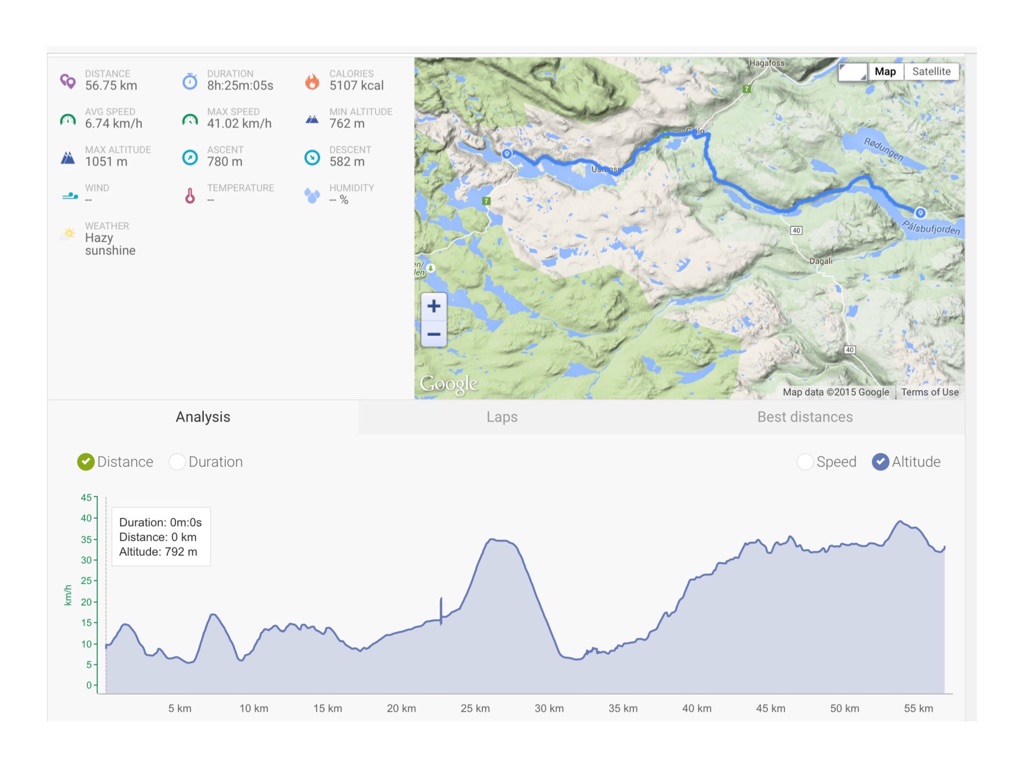Click the Avg Speed gauge icon
Image resolution: width=1024 pixels, height=768 pixels.
(x=68, y=119)
